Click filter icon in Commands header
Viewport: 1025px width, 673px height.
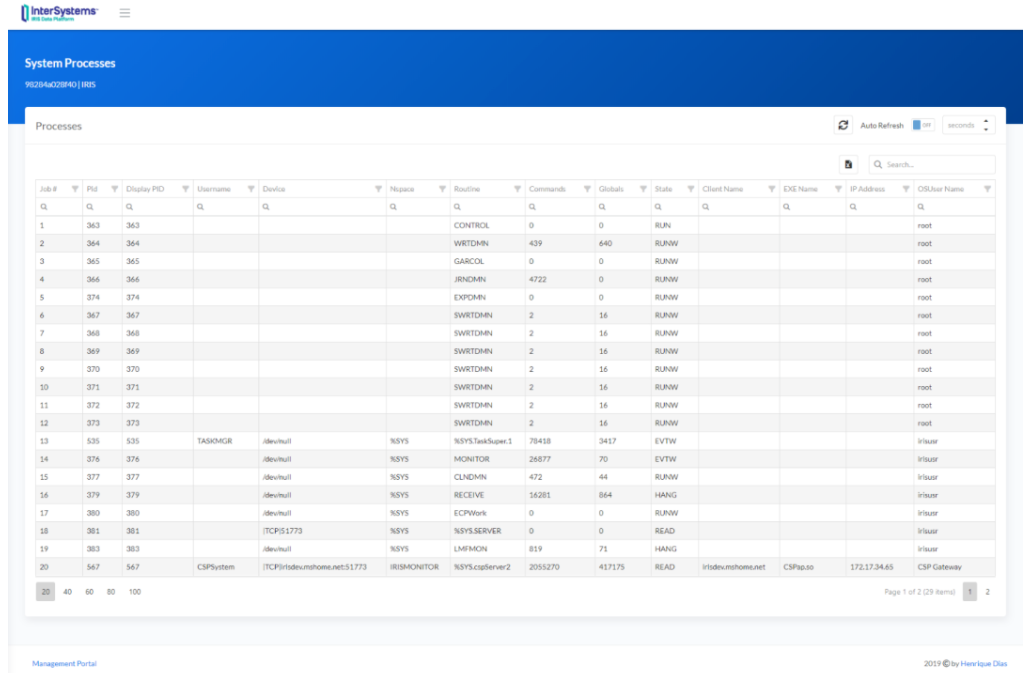pyautogui.click(x=587, y=188)
